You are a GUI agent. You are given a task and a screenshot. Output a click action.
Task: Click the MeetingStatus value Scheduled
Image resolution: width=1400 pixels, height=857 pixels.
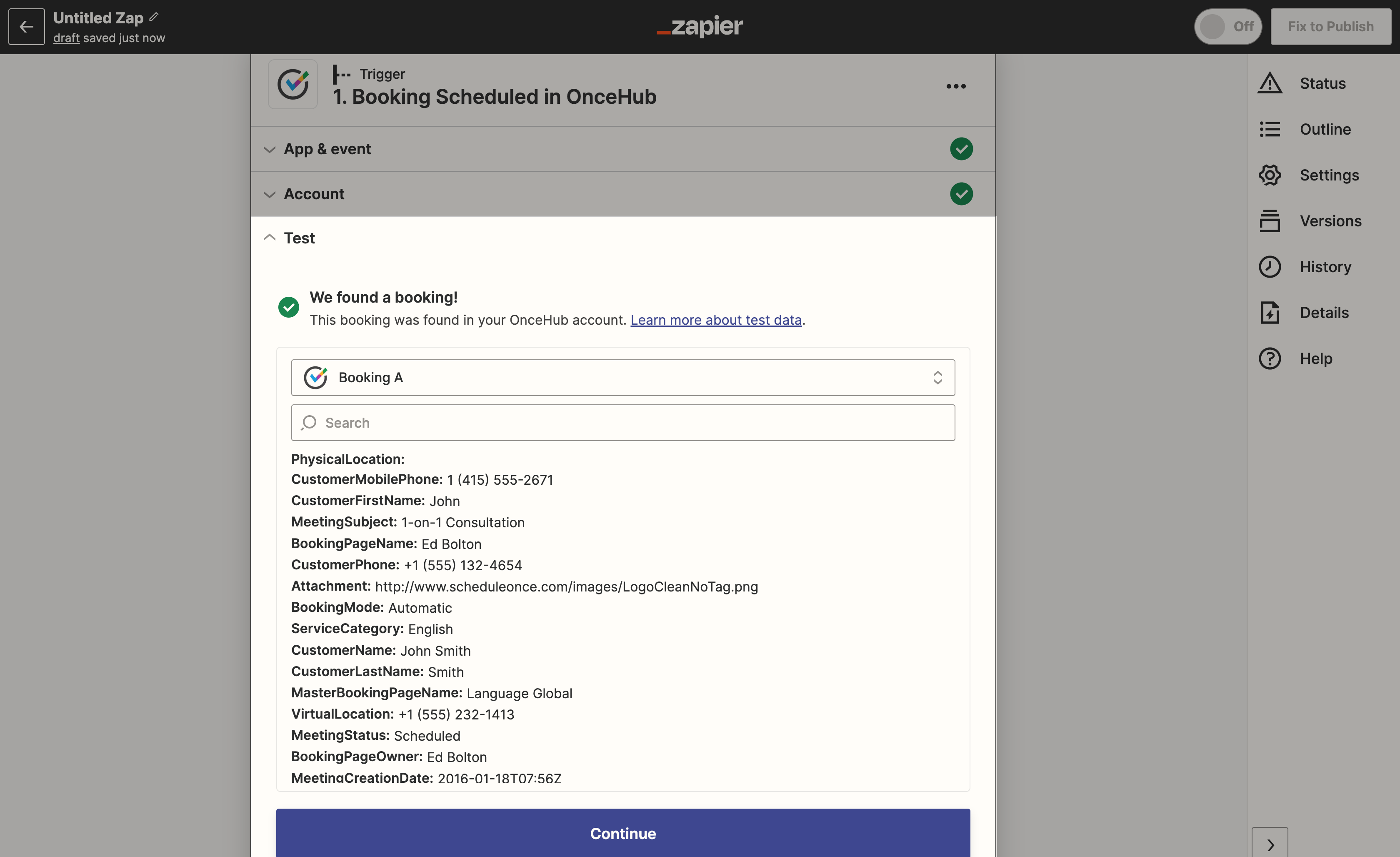click(x=427, y=736)
